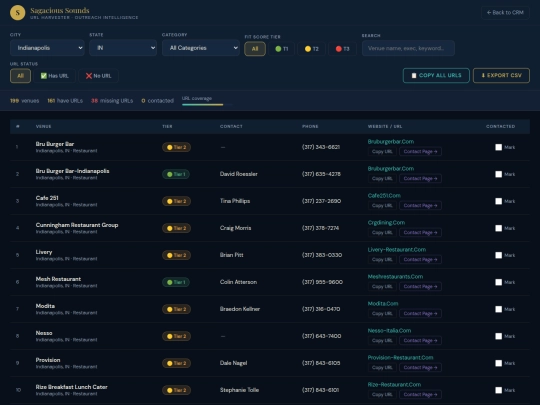Focus the venue name search field

(x=408, y=48)
